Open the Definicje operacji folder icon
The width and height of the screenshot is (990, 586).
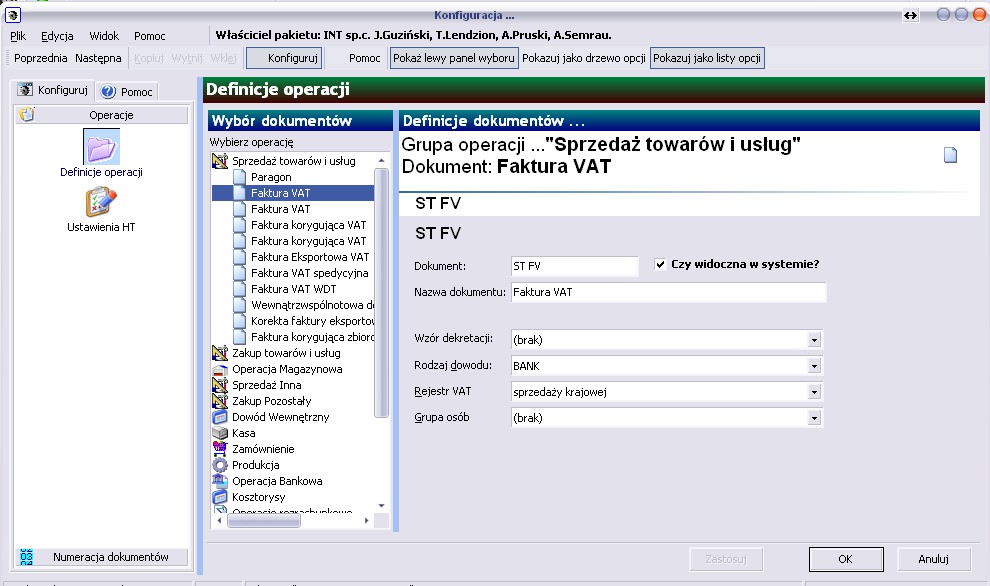[x=102, y=146]
